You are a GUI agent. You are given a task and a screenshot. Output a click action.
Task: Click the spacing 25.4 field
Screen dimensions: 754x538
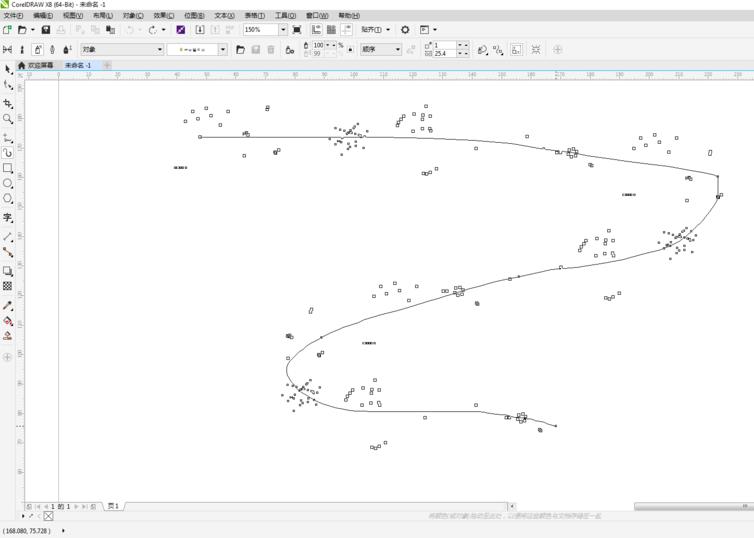coord(444,53)
